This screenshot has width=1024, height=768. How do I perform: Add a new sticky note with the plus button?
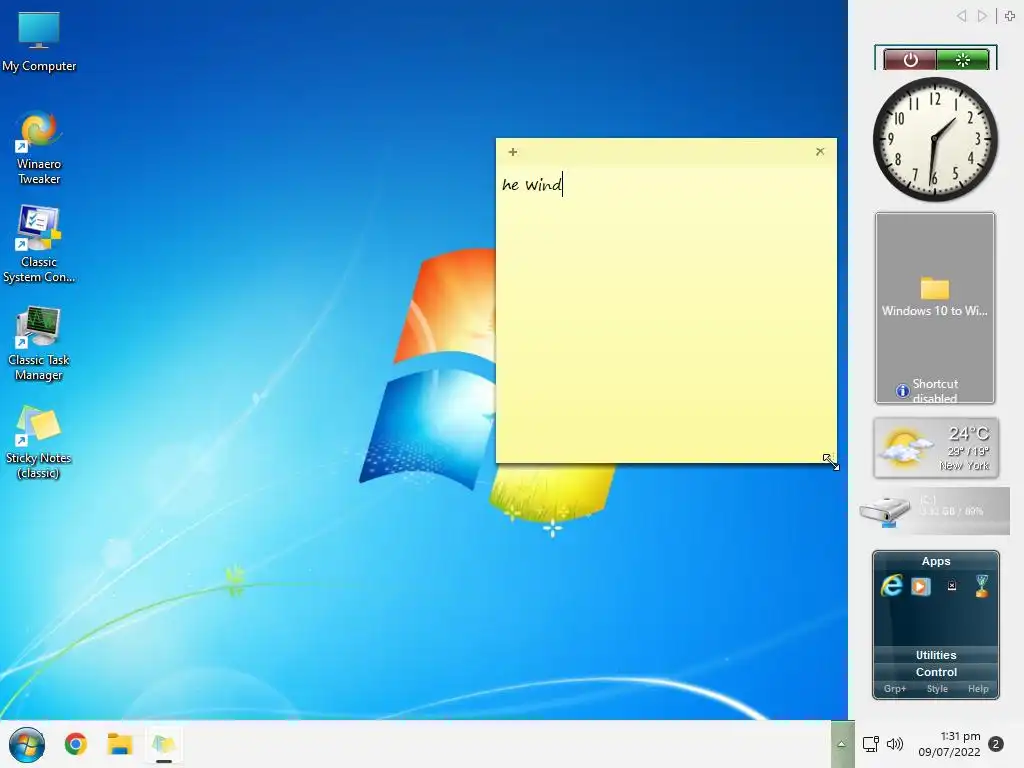[513, 152]
